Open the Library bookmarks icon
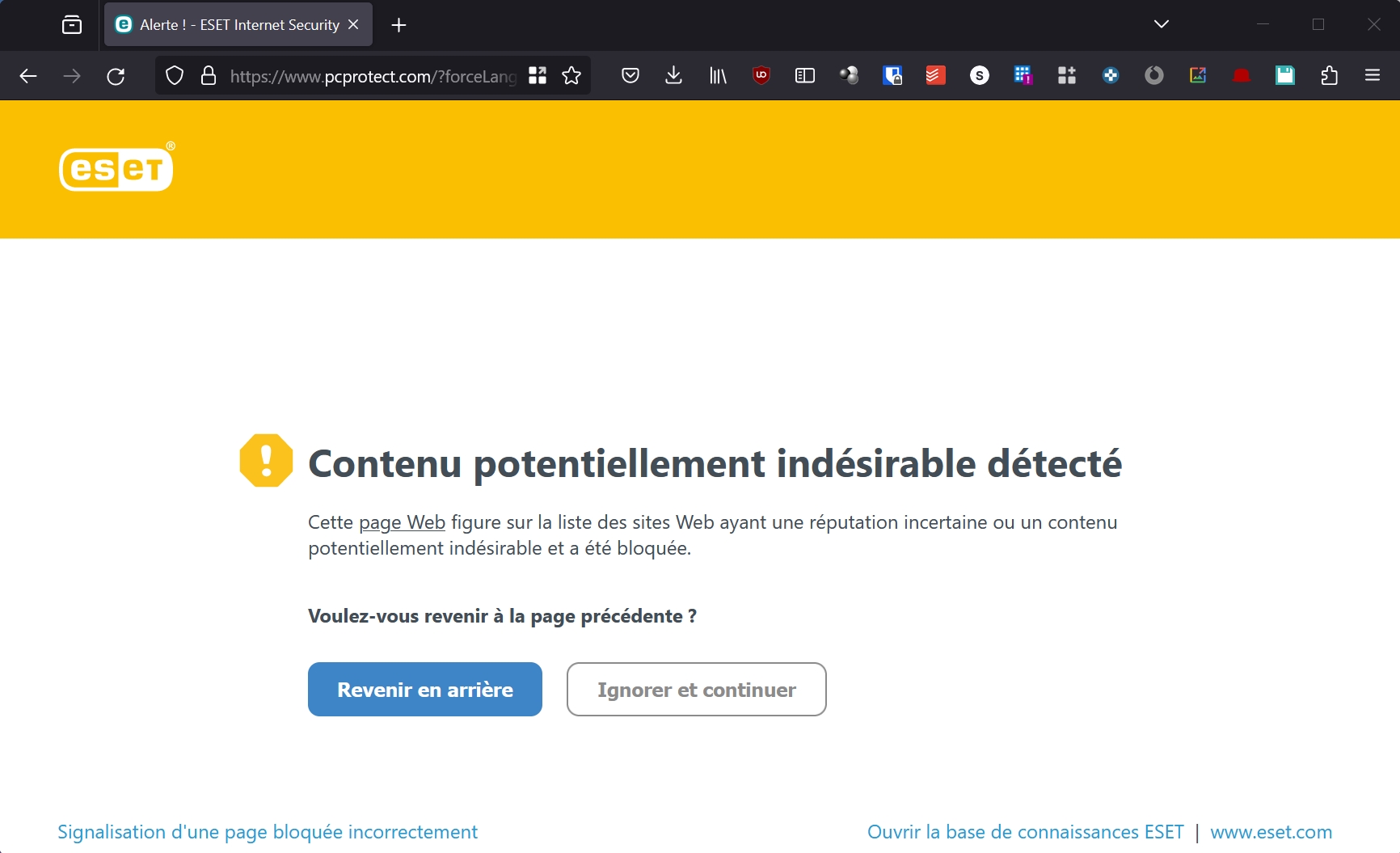This screenshot has height=853, width=1400. click(718, 76)
